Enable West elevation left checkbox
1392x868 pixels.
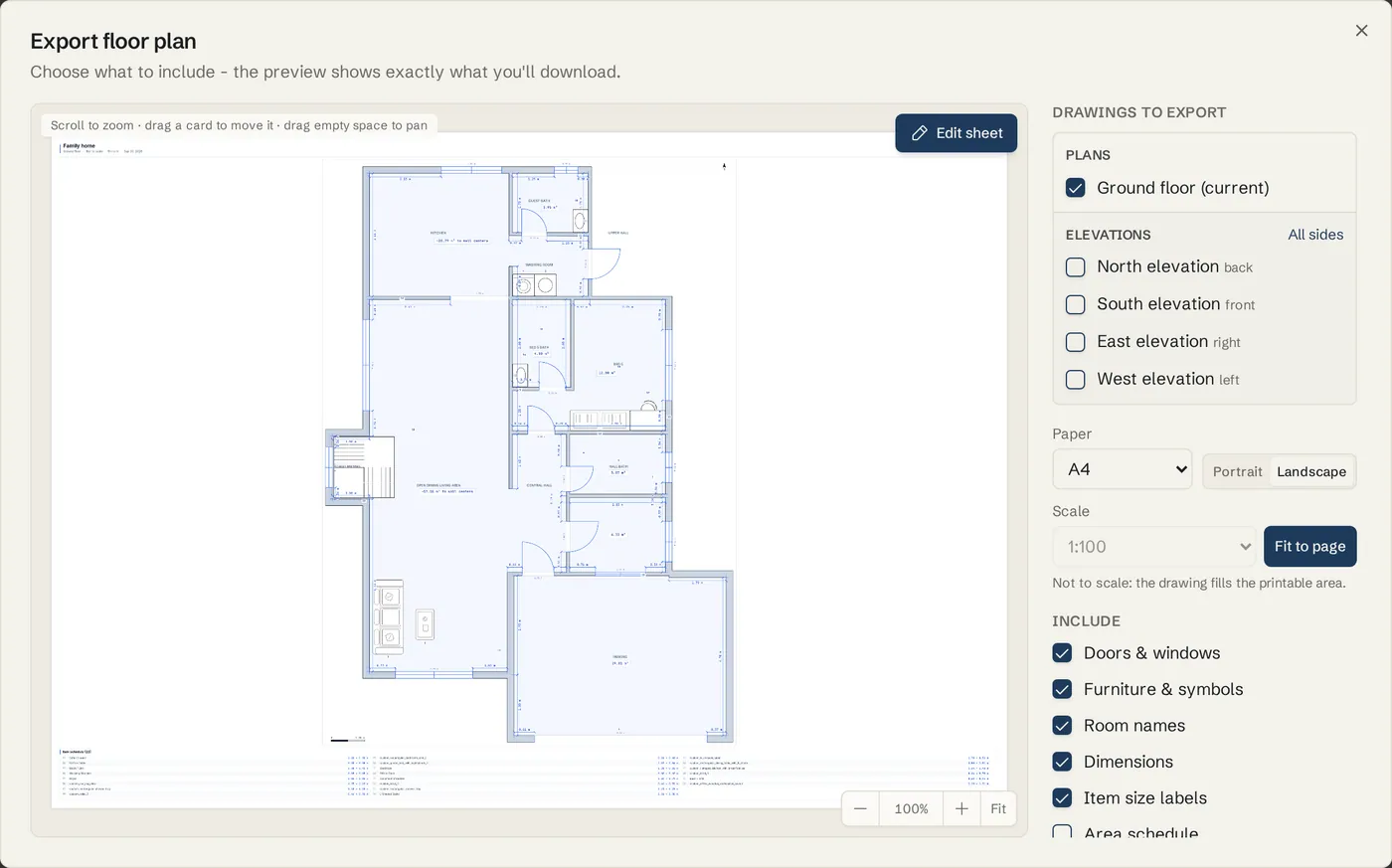(1075, 380)
